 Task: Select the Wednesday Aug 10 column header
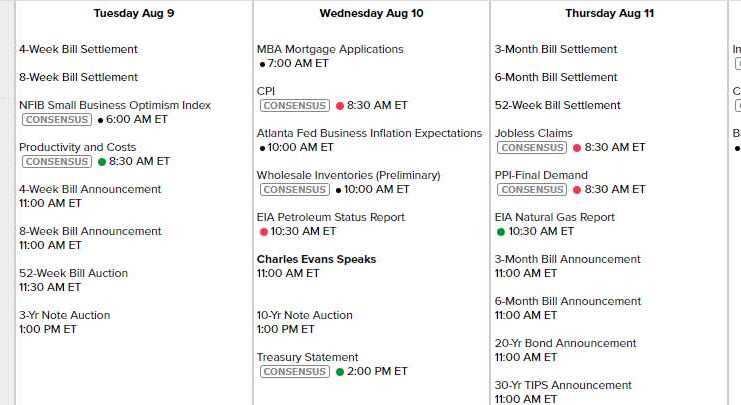371,13
